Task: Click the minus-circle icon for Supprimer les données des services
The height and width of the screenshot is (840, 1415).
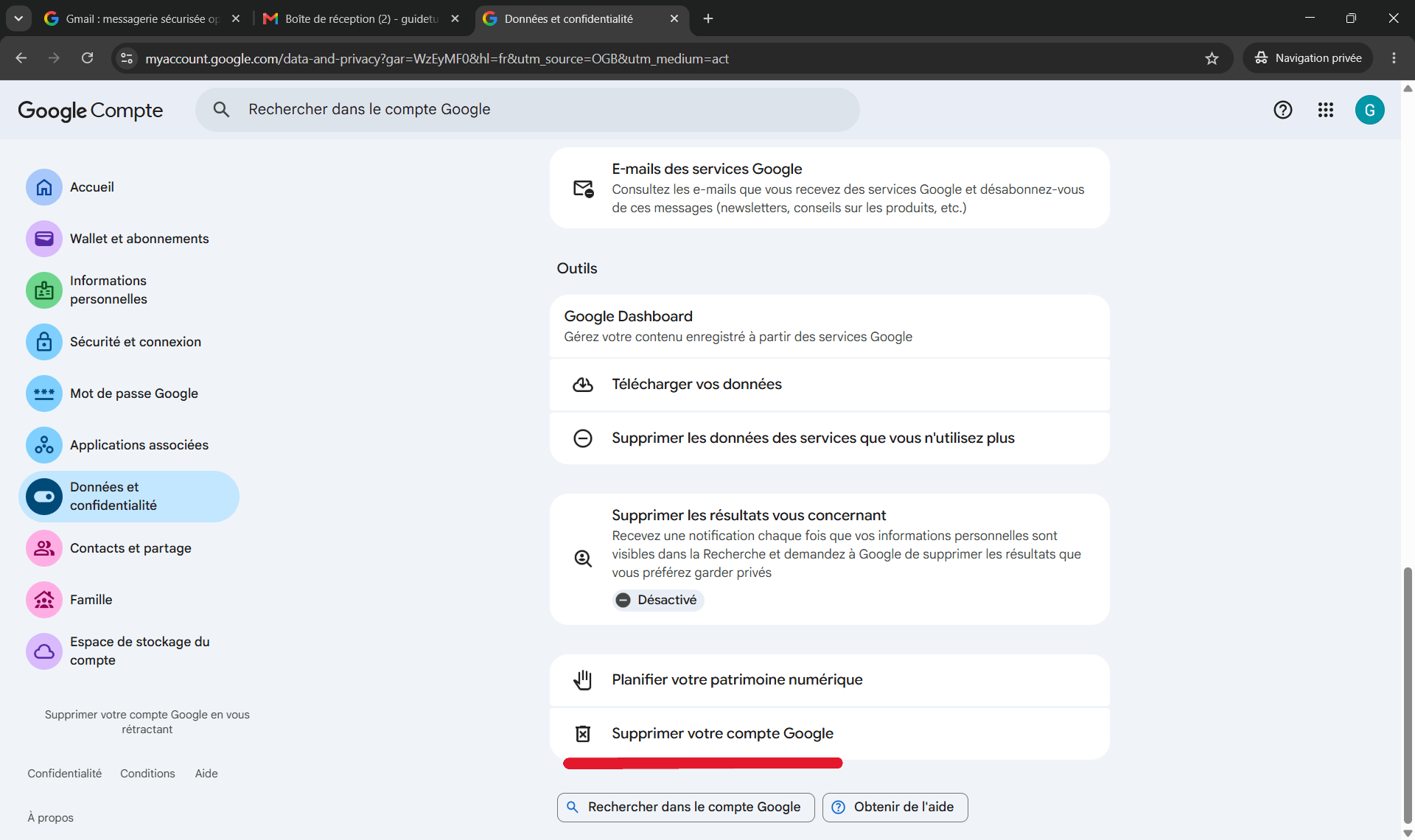Action: (583, 438)
